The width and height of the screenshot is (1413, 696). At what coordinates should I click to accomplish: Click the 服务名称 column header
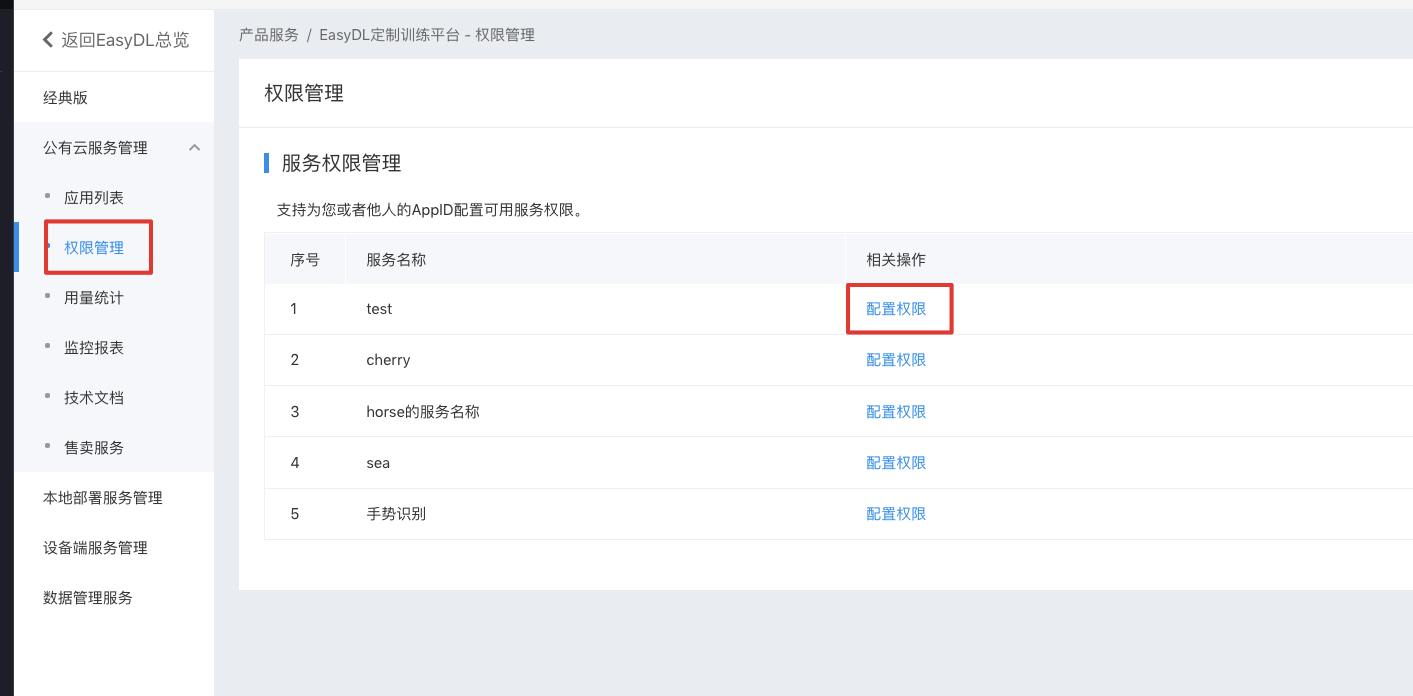point(396,260)
